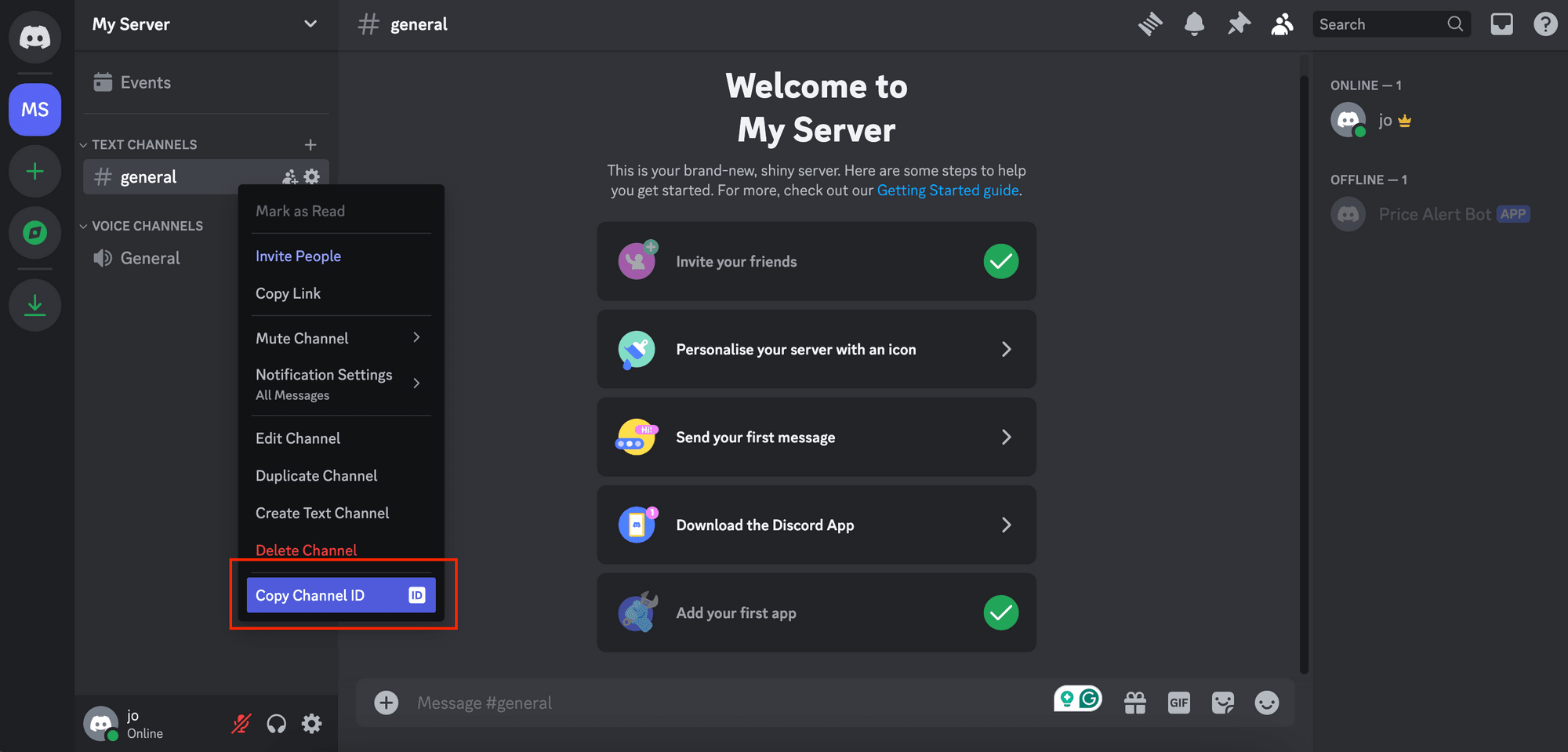This screenshot has width=1568, height=752.
Task: Open the Inbox icon in the top bar
Action: [x=1502, y=24]
